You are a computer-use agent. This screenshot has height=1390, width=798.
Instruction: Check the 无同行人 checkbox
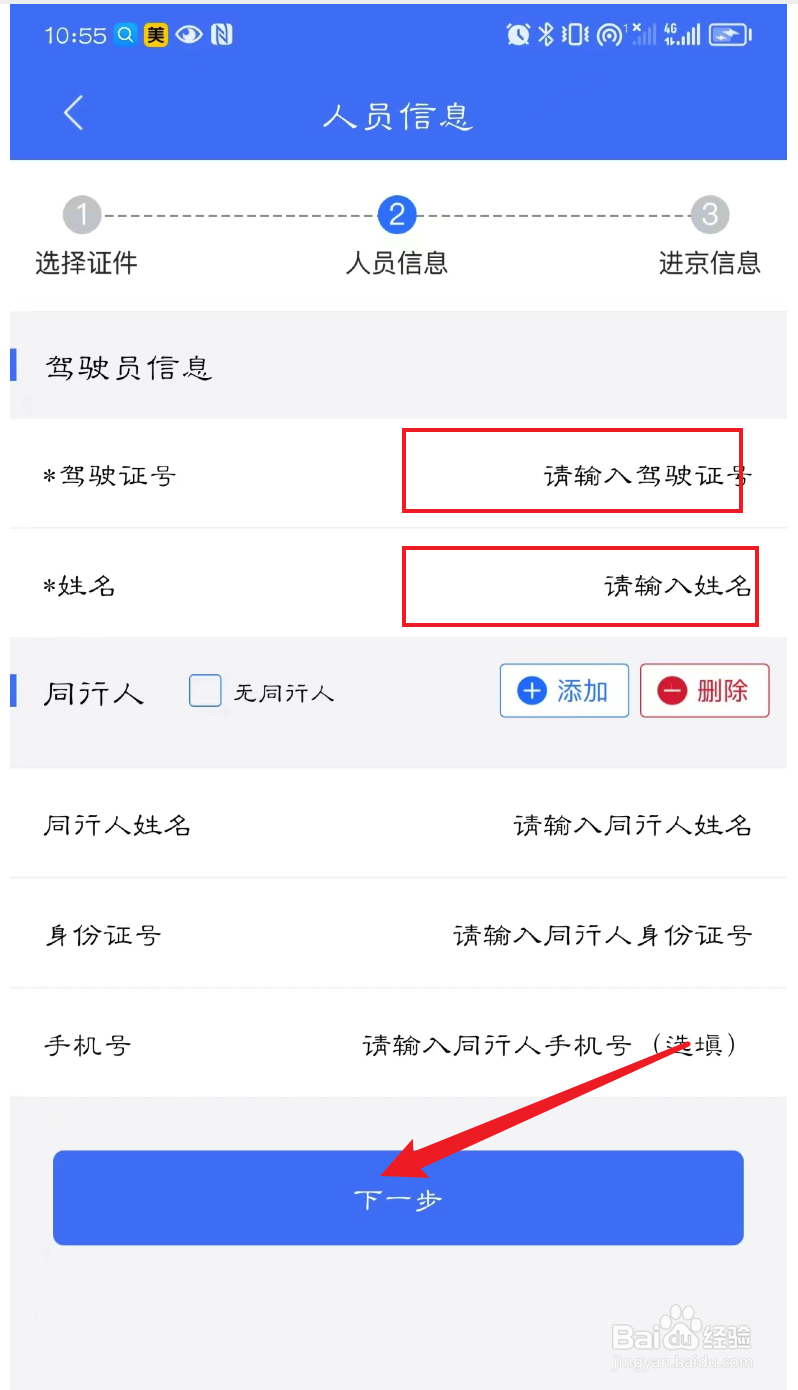click(x=205, y=691)
